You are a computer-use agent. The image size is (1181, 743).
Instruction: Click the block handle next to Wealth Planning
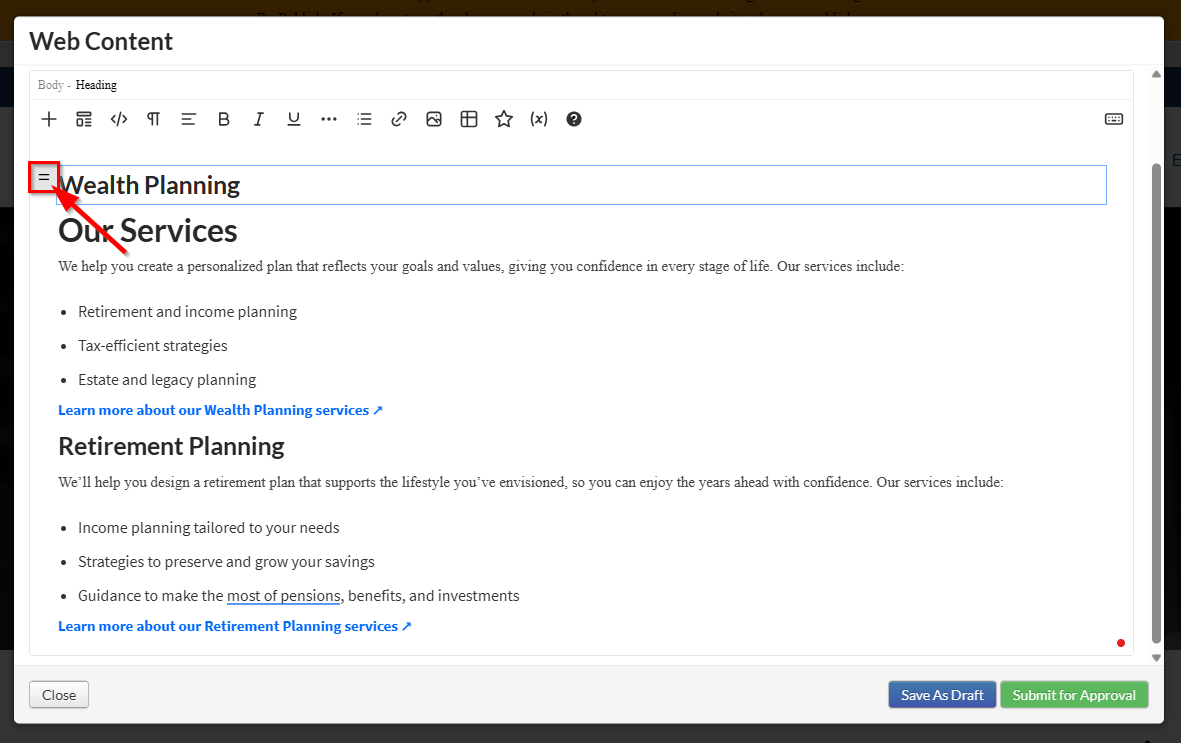(44, 178)
